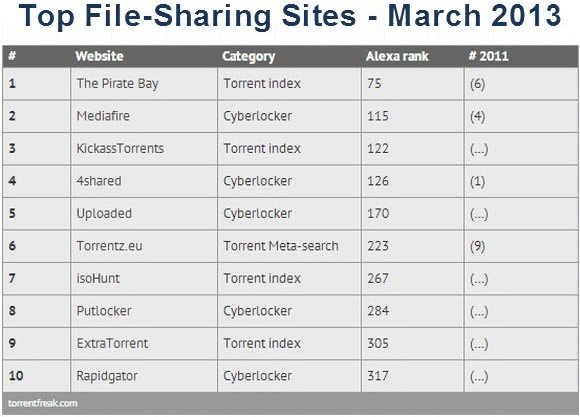
Task: Select The Pirate Bay website entry
Action: point(118,84)
